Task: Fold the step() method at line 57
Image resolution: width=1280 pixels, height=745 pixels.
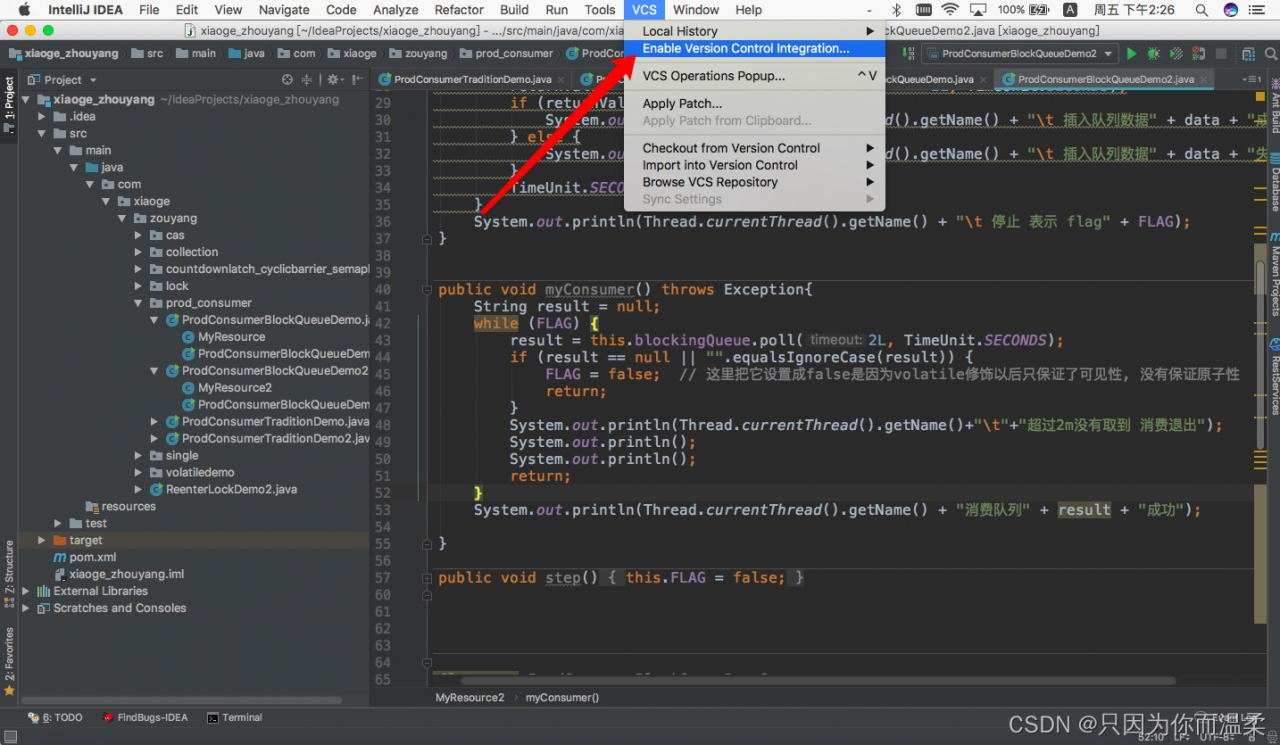Action: click(427, 578)
